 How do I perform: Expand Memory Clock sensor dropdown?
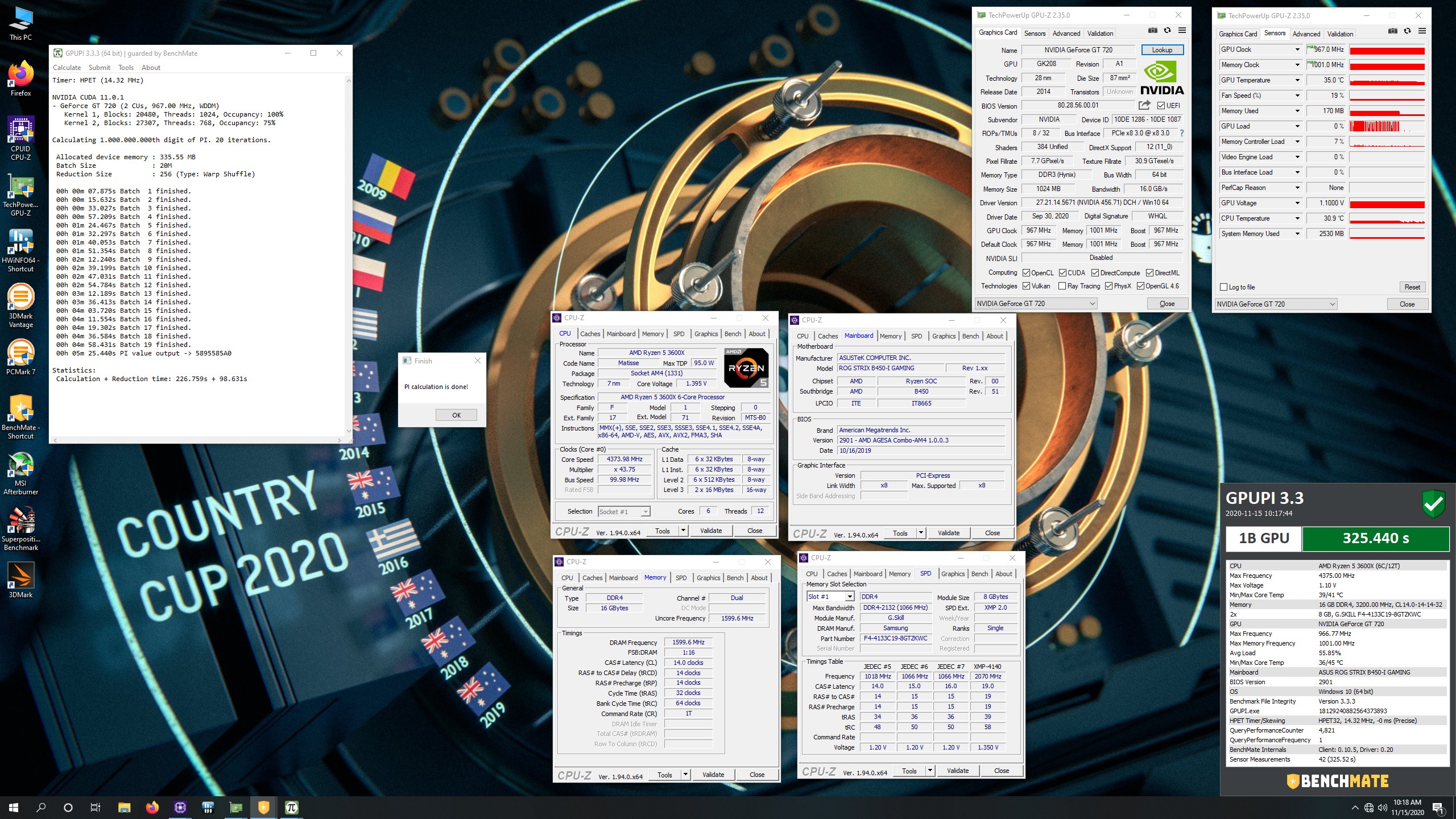(x=1297, y=65)
